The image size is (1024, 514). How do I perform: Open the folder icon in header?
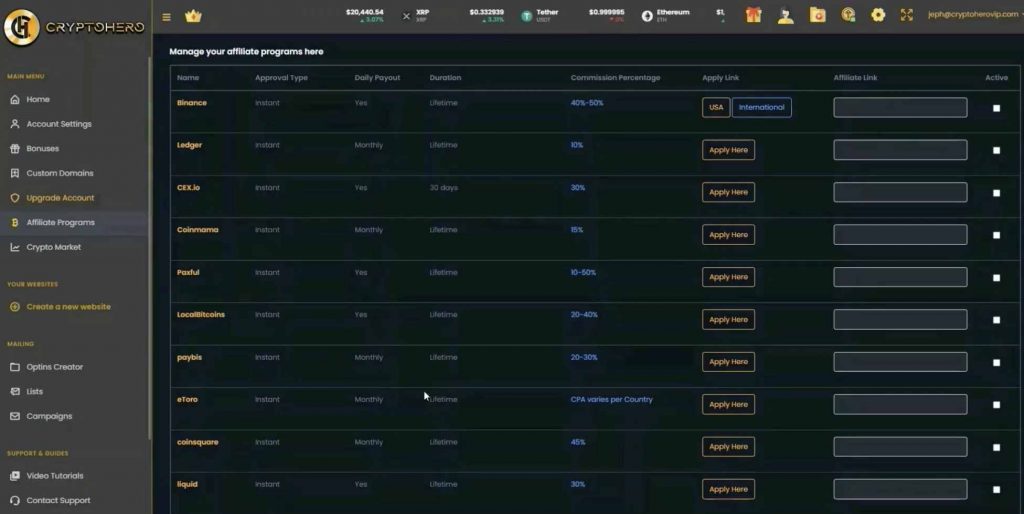coord(817,15)
